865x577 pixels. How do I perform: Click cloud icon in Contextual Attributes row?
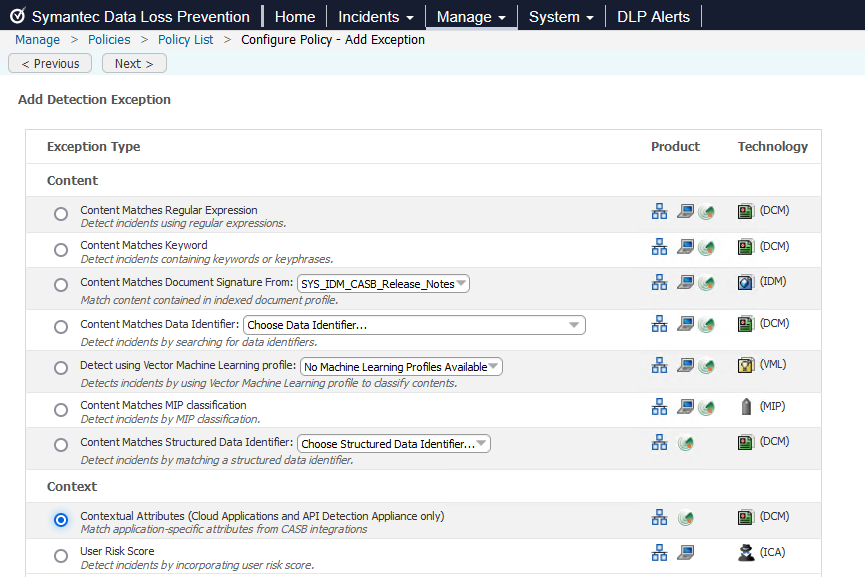pos(685,518)
